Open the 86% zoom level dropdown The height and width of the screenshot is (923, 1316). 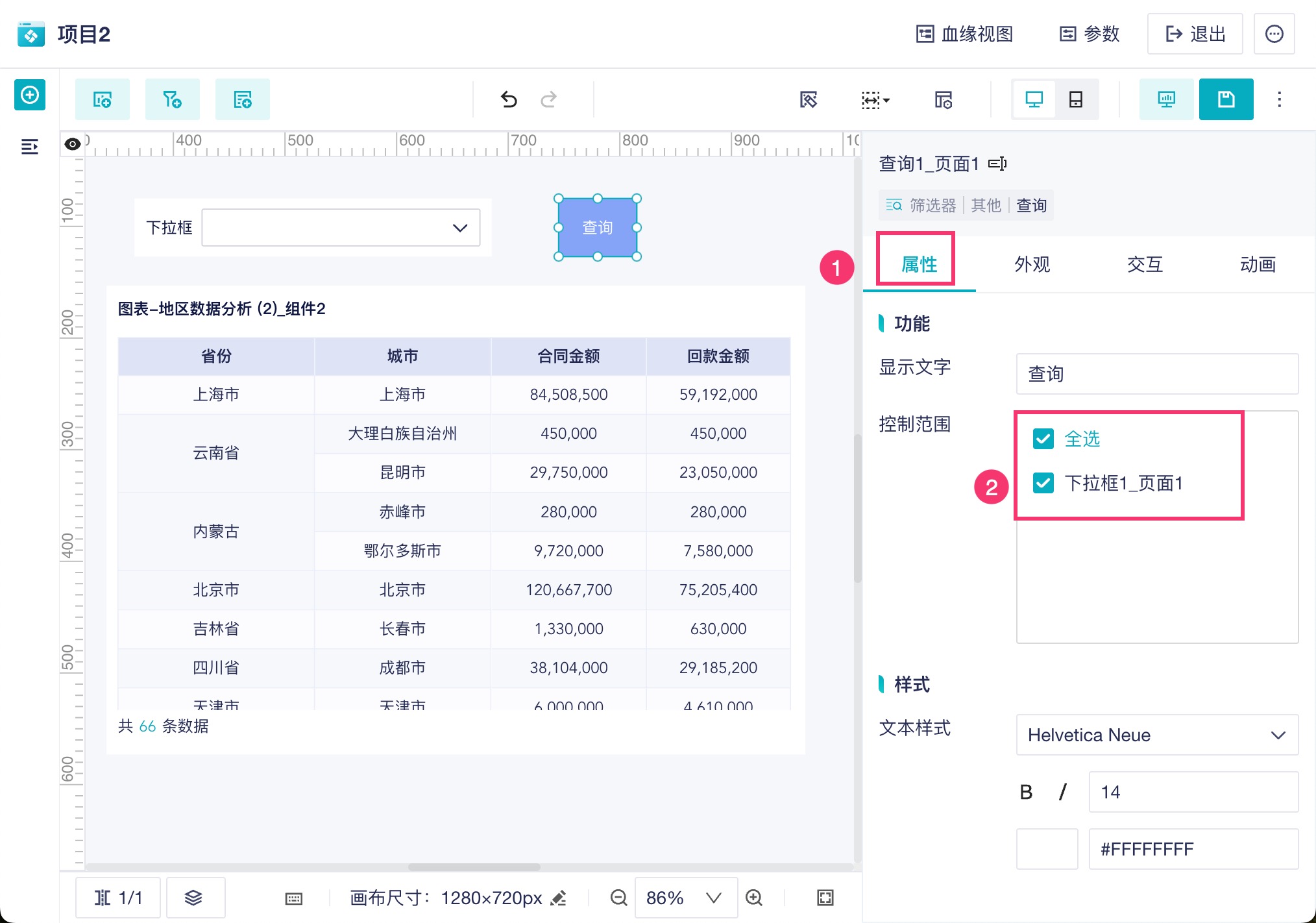[x=685, y=898]
